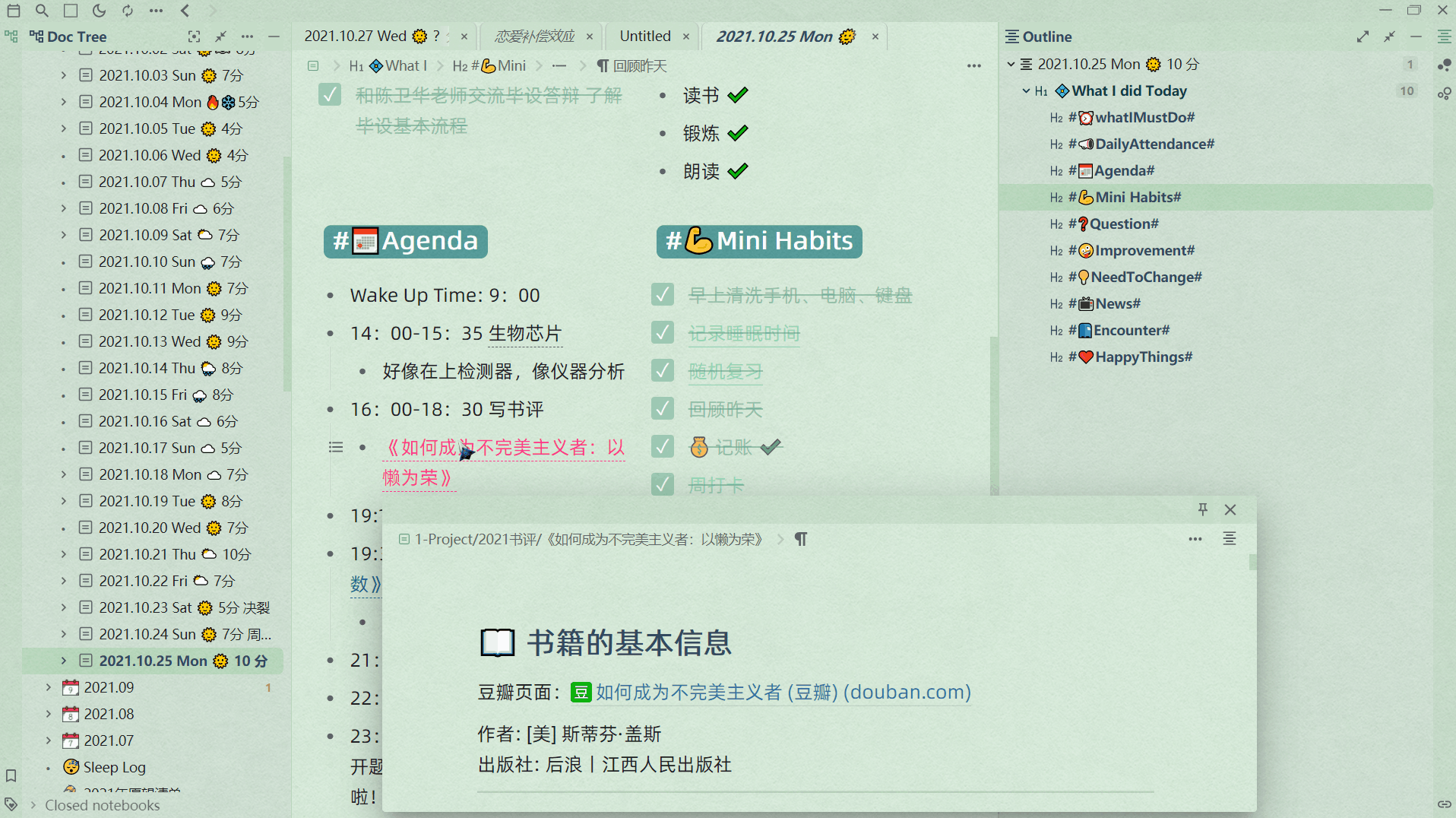
Task: Uncheck the 记账 checkbox
Action: [662, 446]
